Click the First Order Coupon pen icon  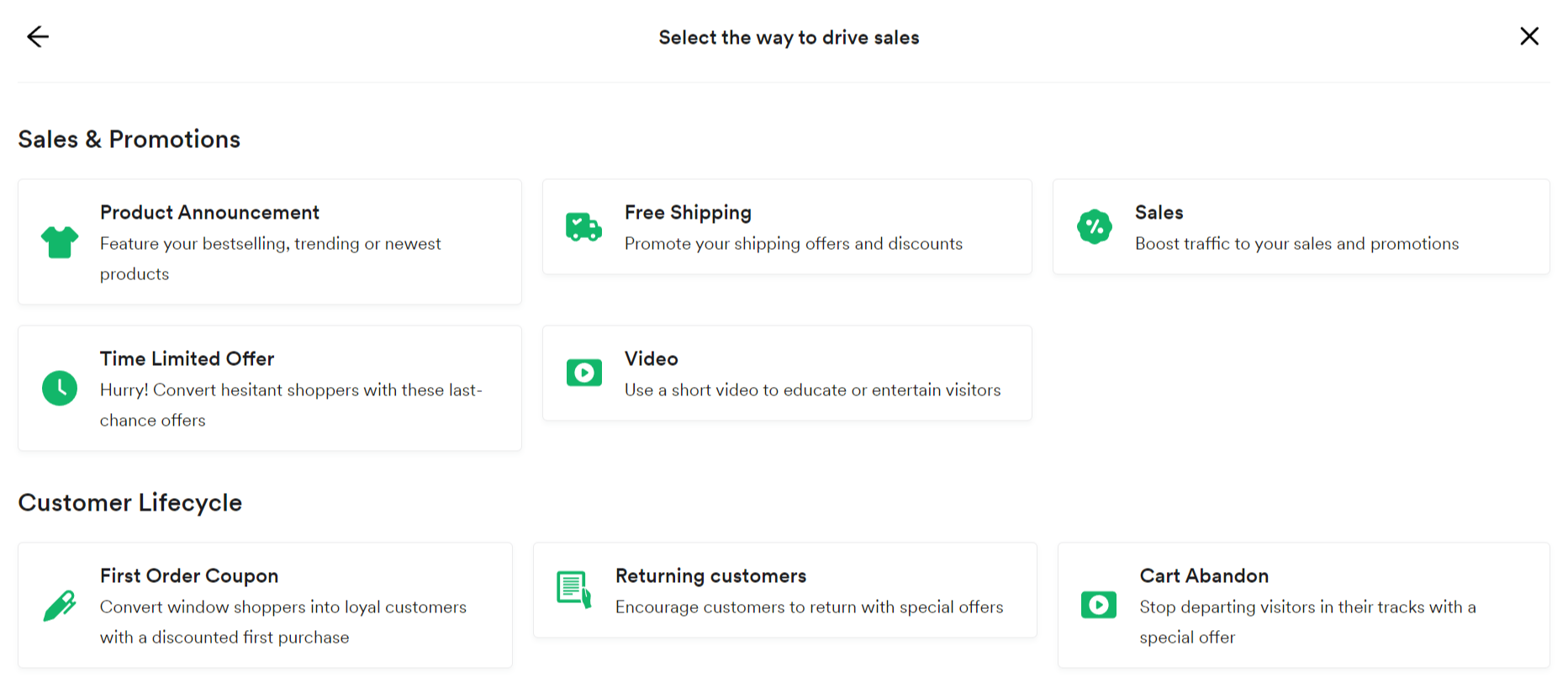click(60, 606)
